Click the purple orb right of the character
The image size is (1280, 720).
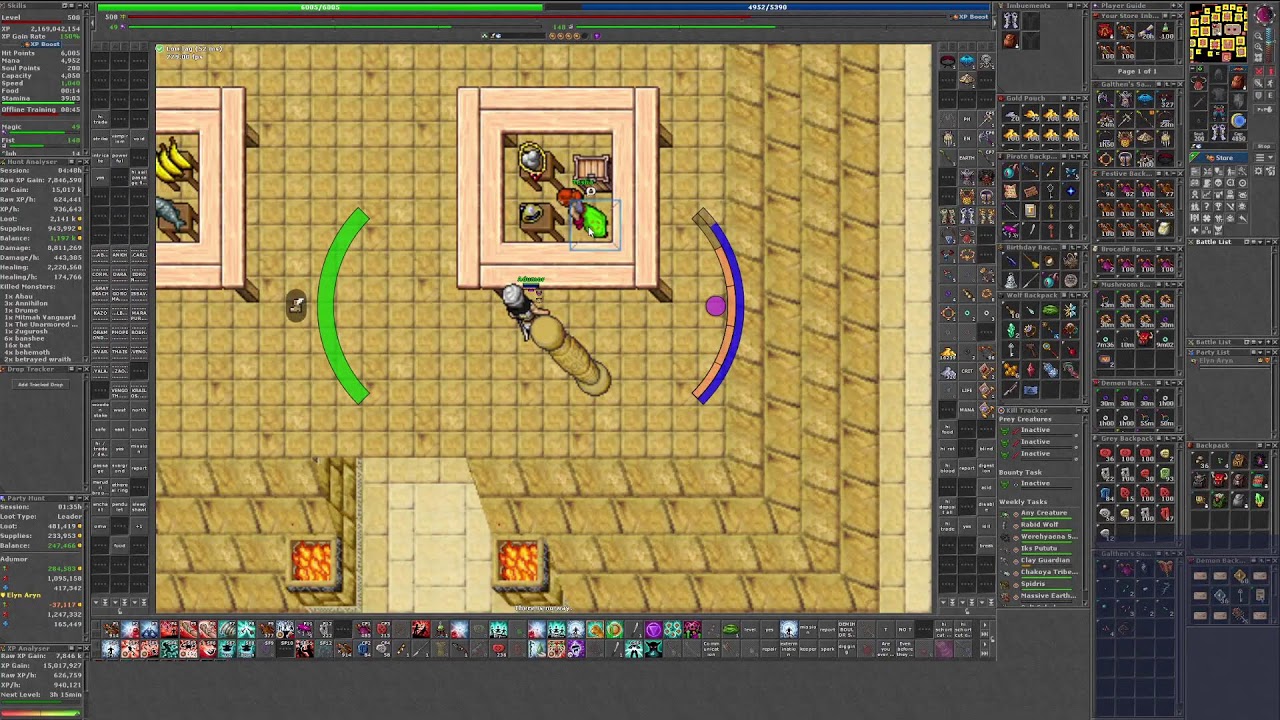[x=715, y=307]
